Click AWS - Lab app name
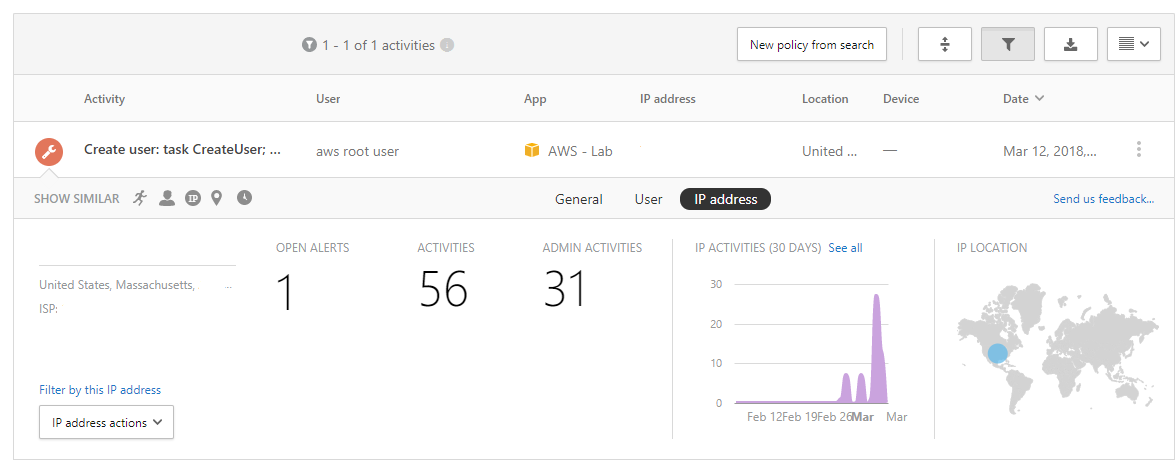The width and height of the screenshot is (1176, 465). (x=580, y=152)
